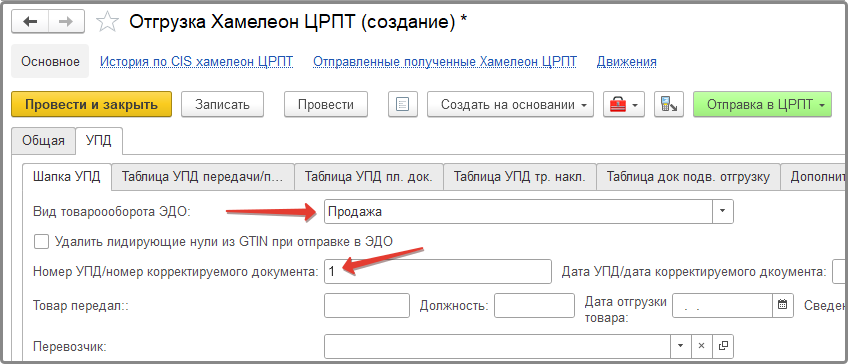
Task: Open Таблица УПД пл. док. tab
Action: [x=369, y=177]
